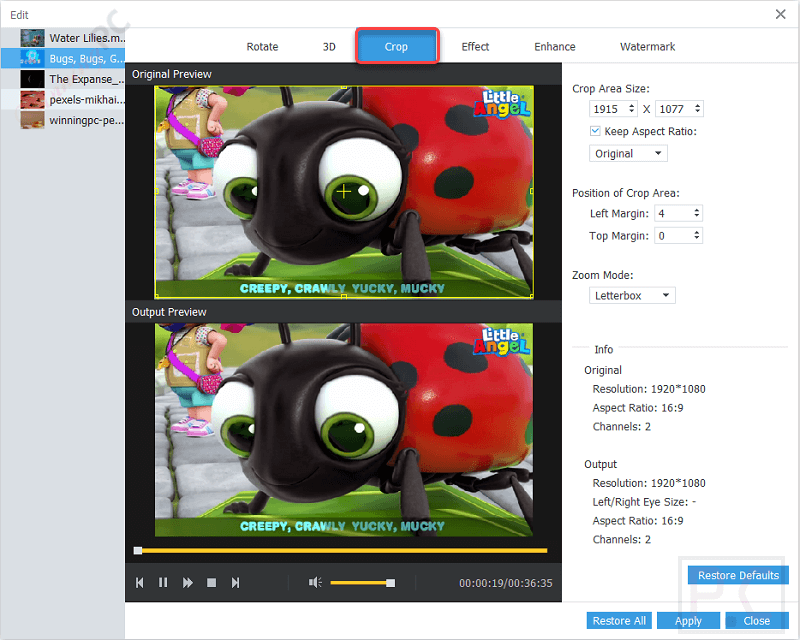Switch to the 3D tab
The width and height of the screenshot is (800, 640).
[x=329, y=46]
